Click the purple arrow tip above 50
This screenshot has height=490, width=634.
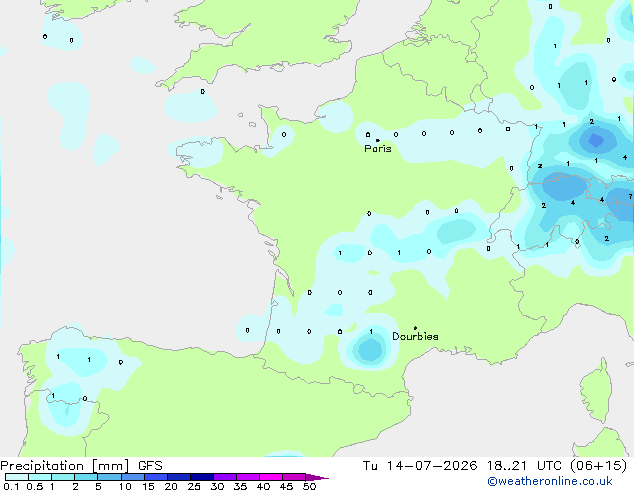coord(317,477)
